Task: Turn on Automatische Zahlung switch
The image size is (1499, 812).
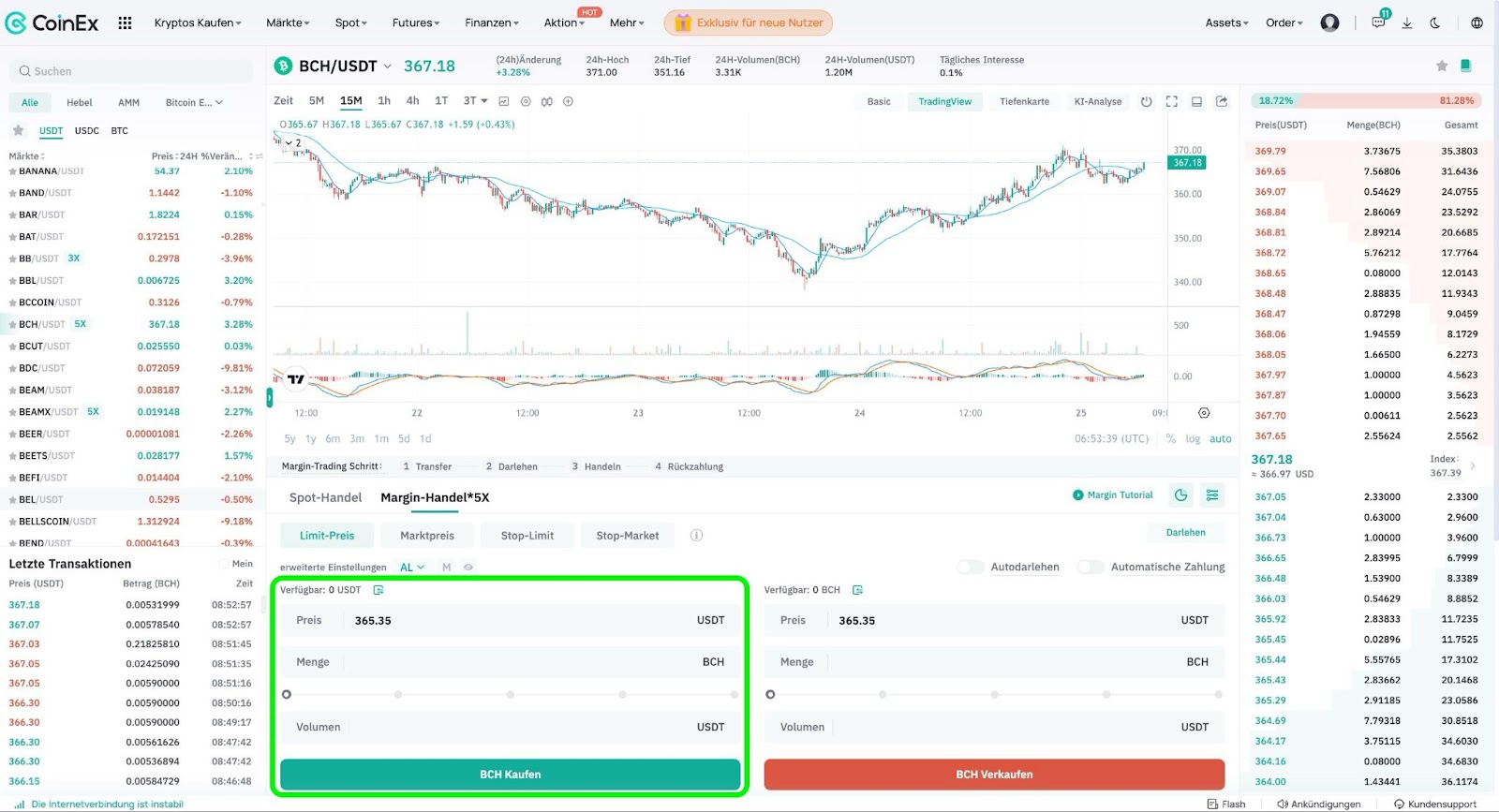Action: click(1091, 567)
